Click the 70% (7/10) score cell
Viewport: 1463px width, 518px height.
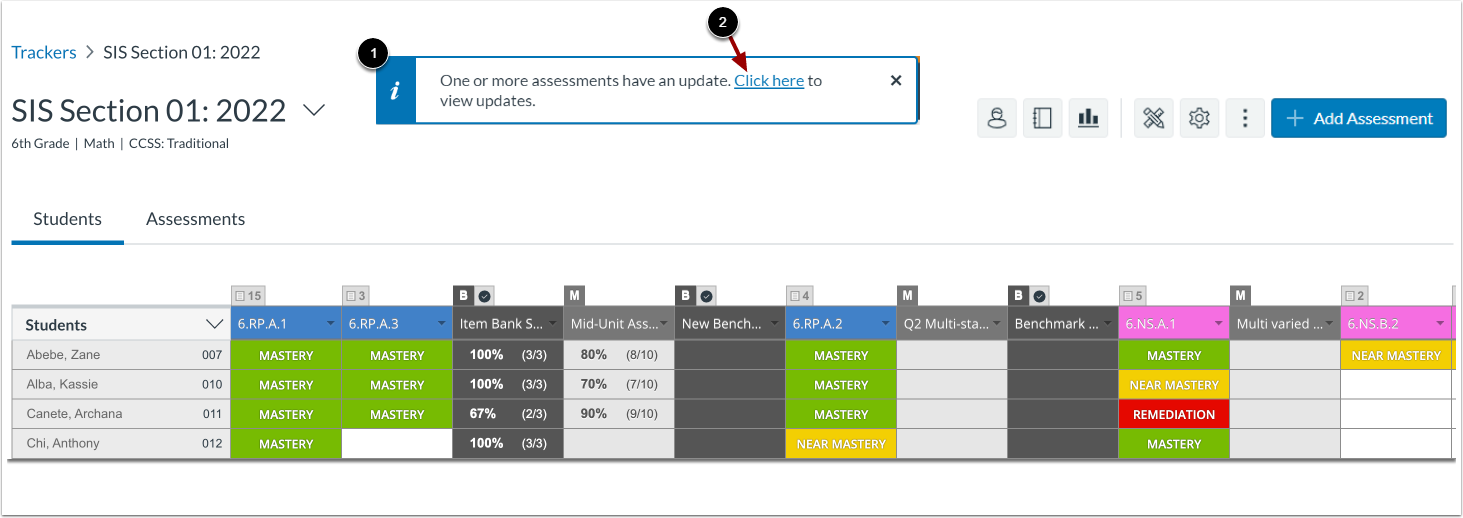pos(619,385)
